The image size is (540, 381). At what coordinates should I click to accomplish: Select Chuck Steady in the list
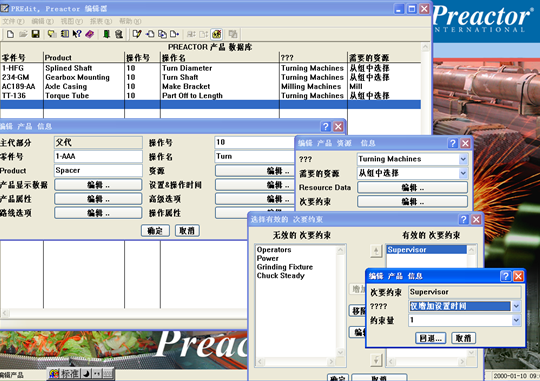(280, 275)
